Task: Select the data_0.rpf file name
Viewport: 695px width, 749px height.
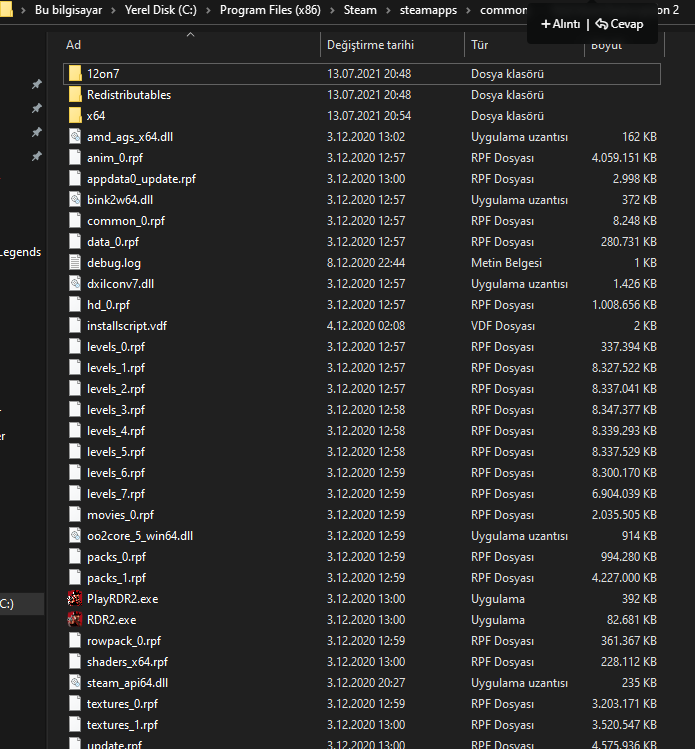Action: (113, 242)
